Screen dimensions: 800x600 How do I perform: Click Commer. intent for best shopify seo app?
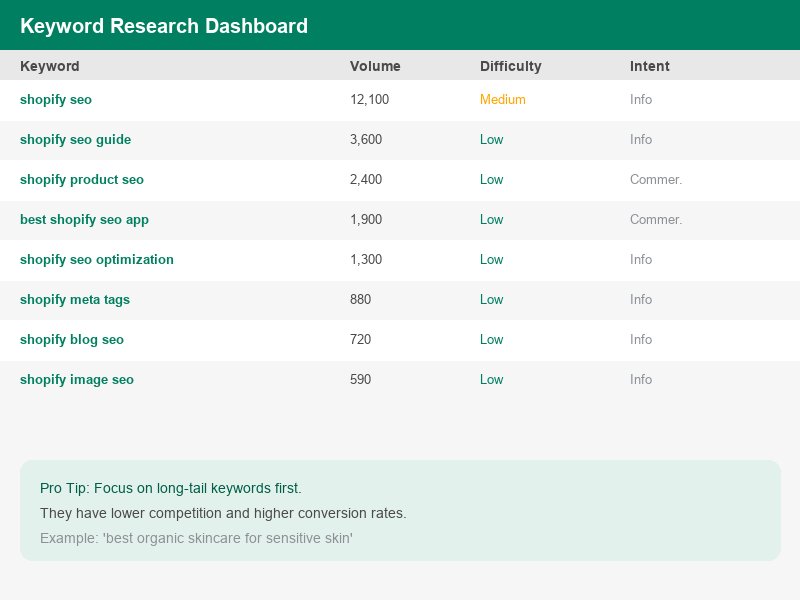656,219
